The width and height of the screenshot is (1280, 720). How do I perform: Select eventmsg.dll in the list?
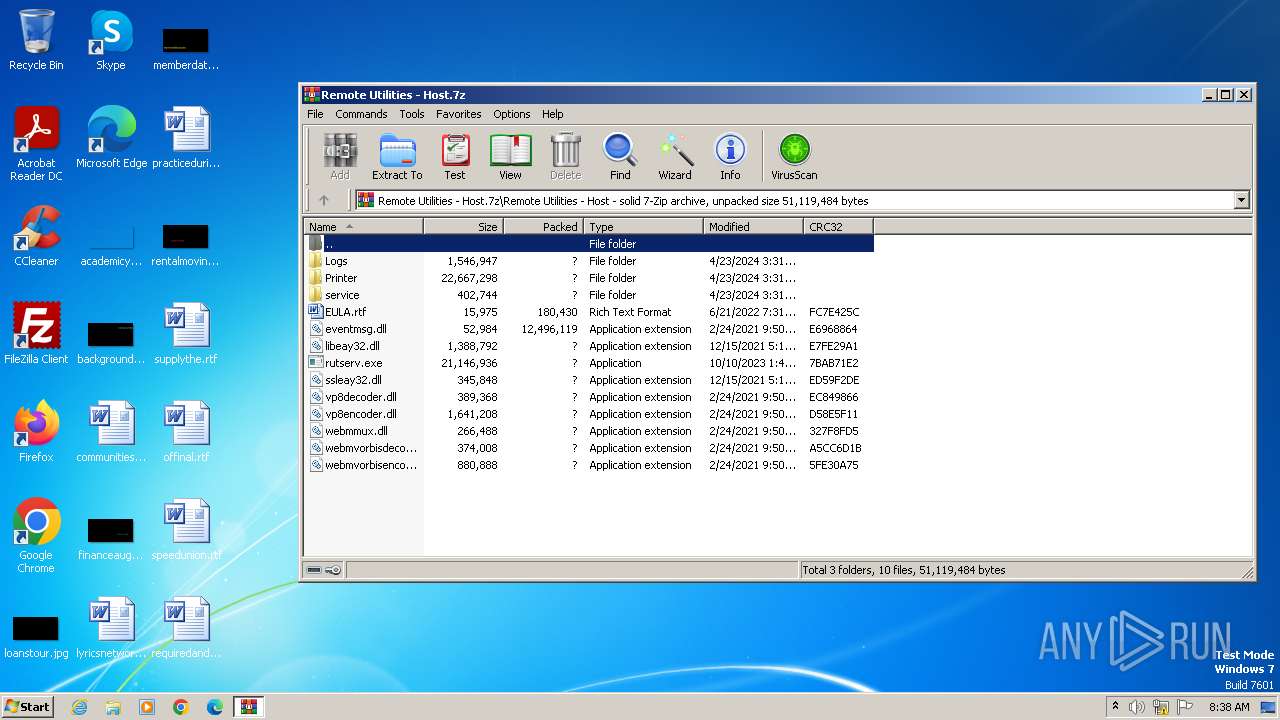pos(589,329)
